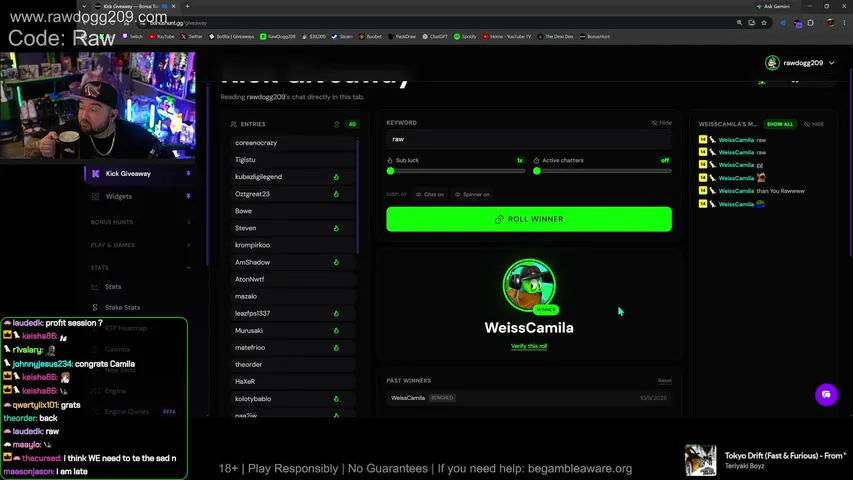Click the ROLL WINNER button
The image size is (853, 480).
[x=529, y=219]
